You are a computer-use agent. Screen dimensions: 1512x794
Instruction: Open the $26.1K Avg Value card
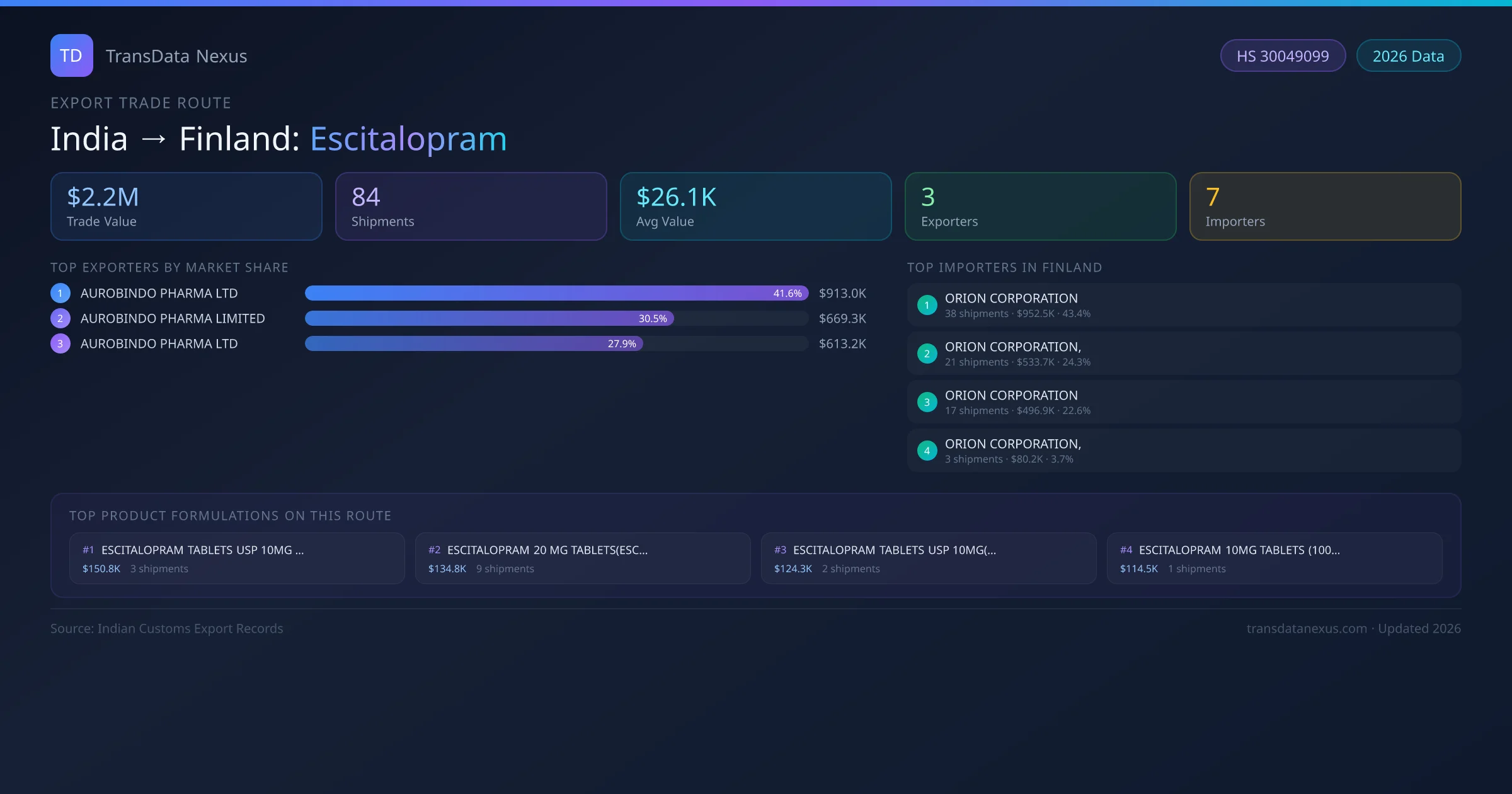tap(755, 206)
